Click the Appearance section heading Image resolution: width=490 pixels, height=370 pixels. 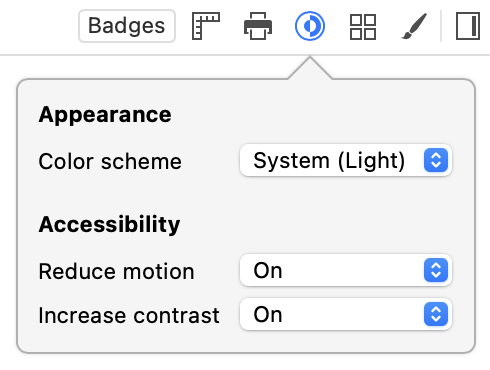tap(105, 115)
